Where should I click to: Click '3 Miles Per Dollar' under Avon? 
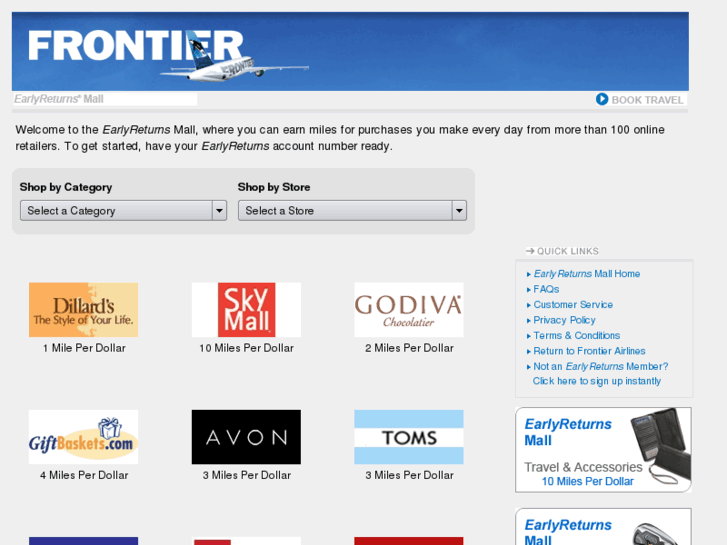point(246,475)
